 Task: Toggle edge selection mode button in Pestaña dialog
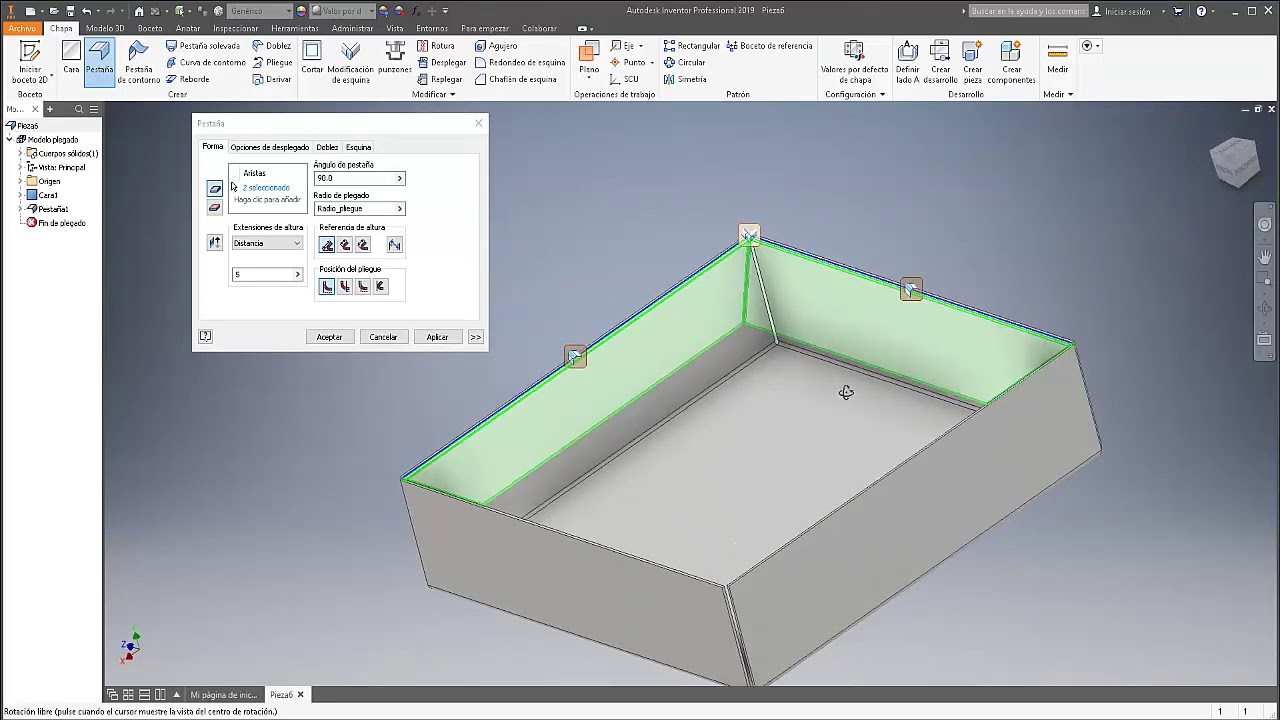pos(215,188)
